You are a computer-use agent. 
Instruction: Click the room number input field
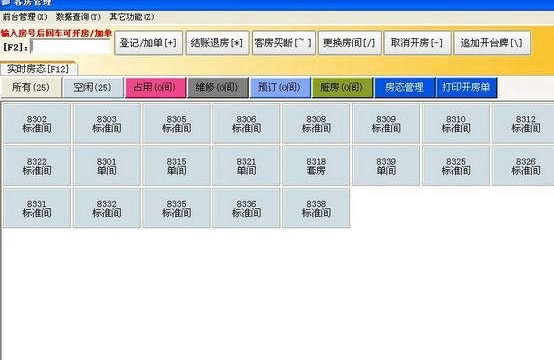[x=71, y=47]
